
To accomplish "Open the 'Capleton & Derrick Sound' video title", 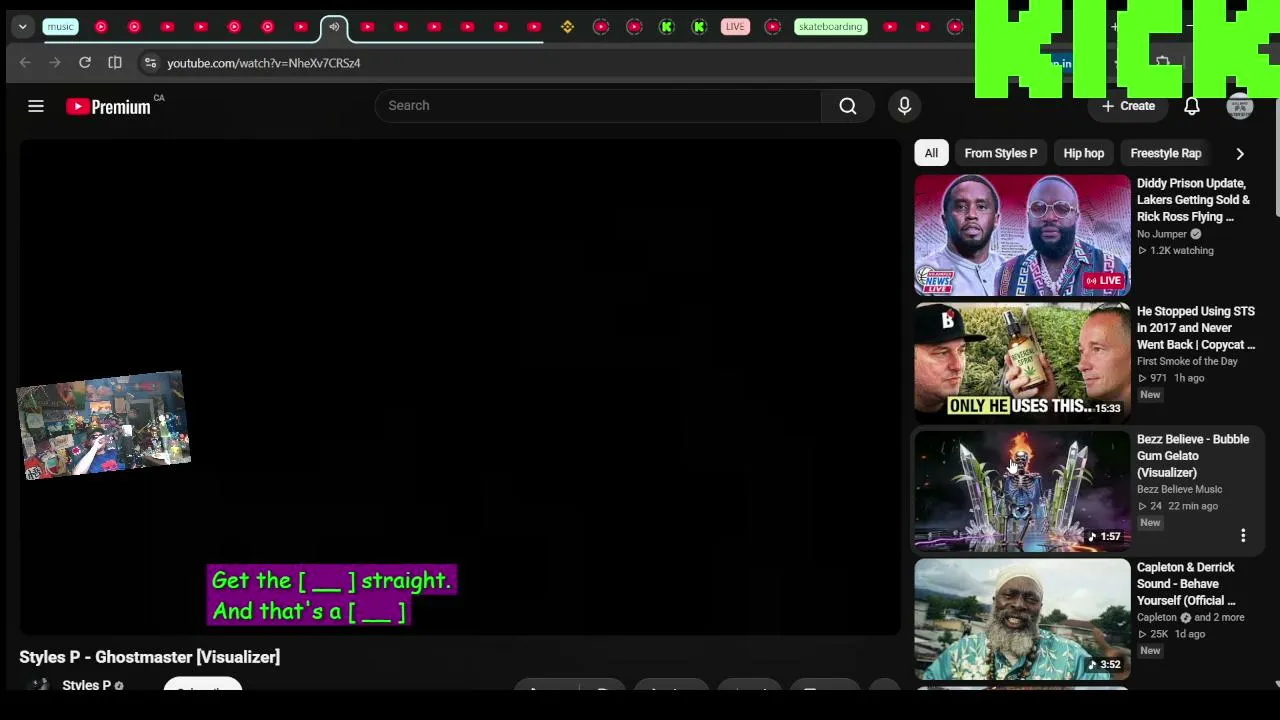I will (1187, 584).
